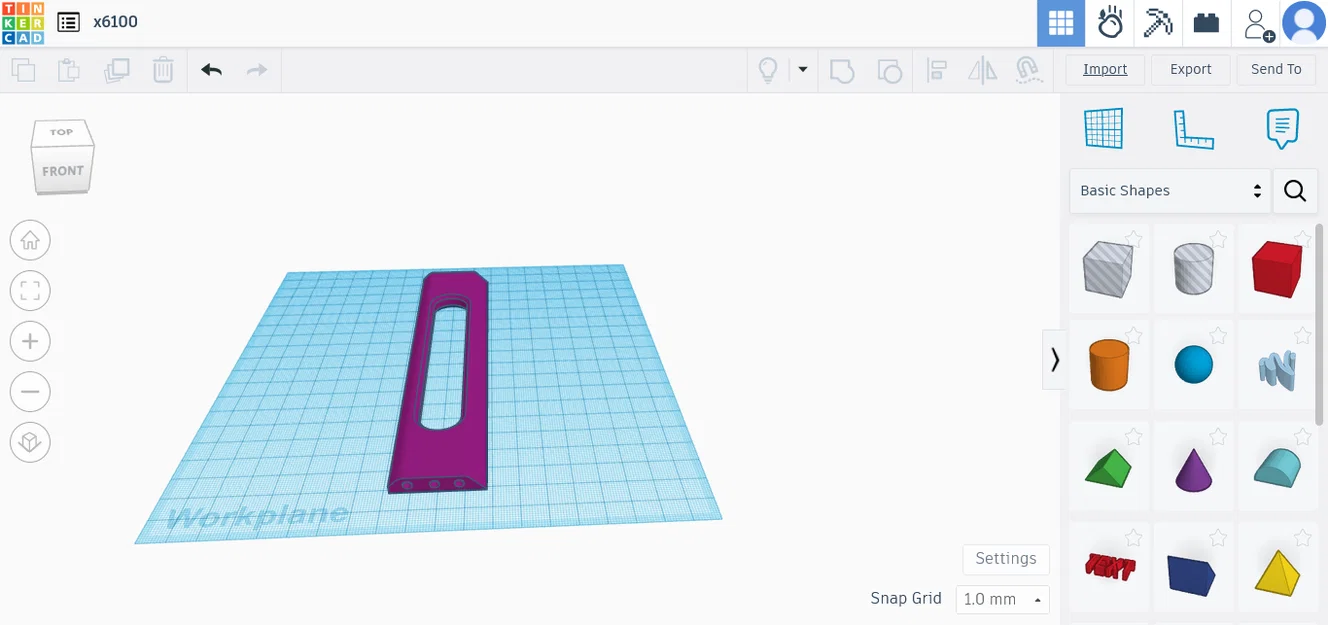Click the Align tool icon

coord(937,70)
